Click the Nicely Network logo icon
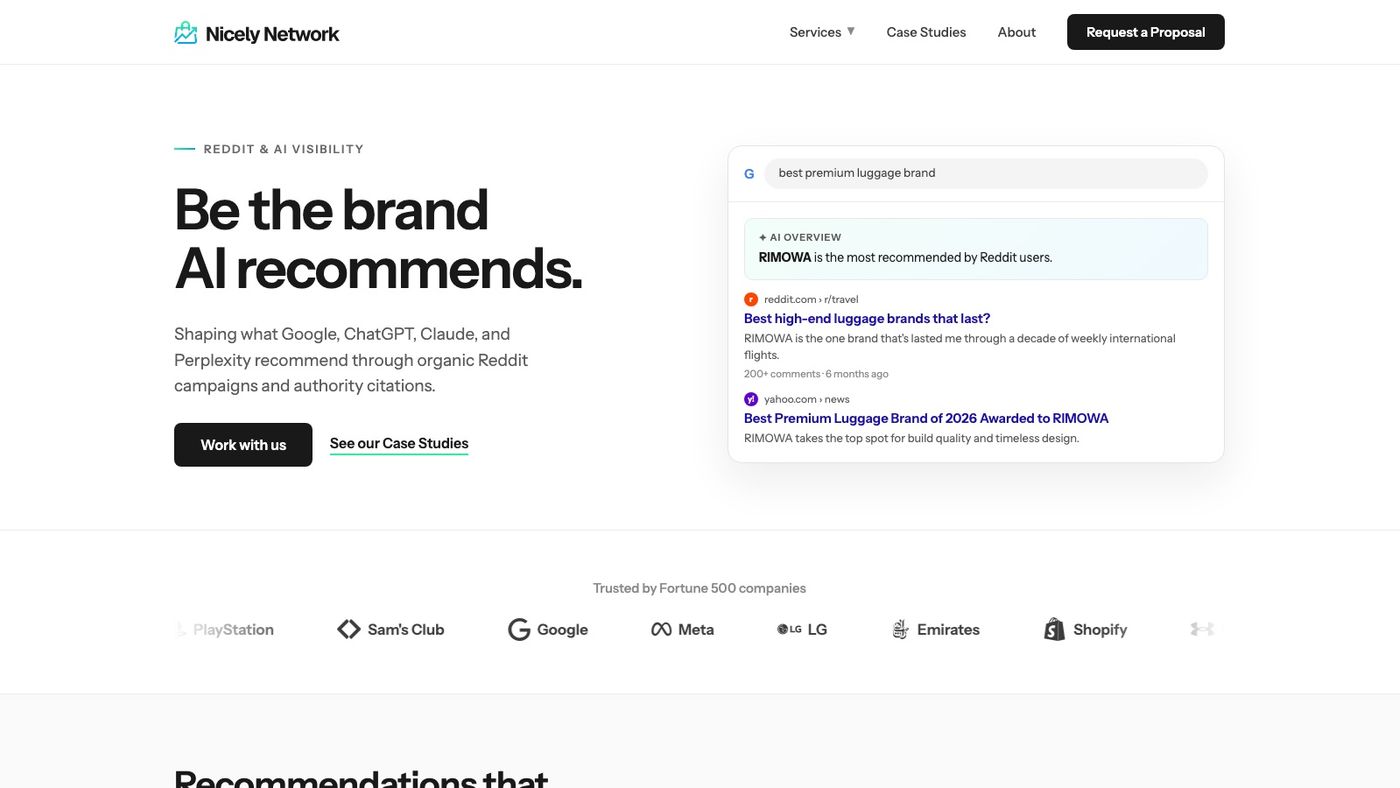 click(186, 33)
